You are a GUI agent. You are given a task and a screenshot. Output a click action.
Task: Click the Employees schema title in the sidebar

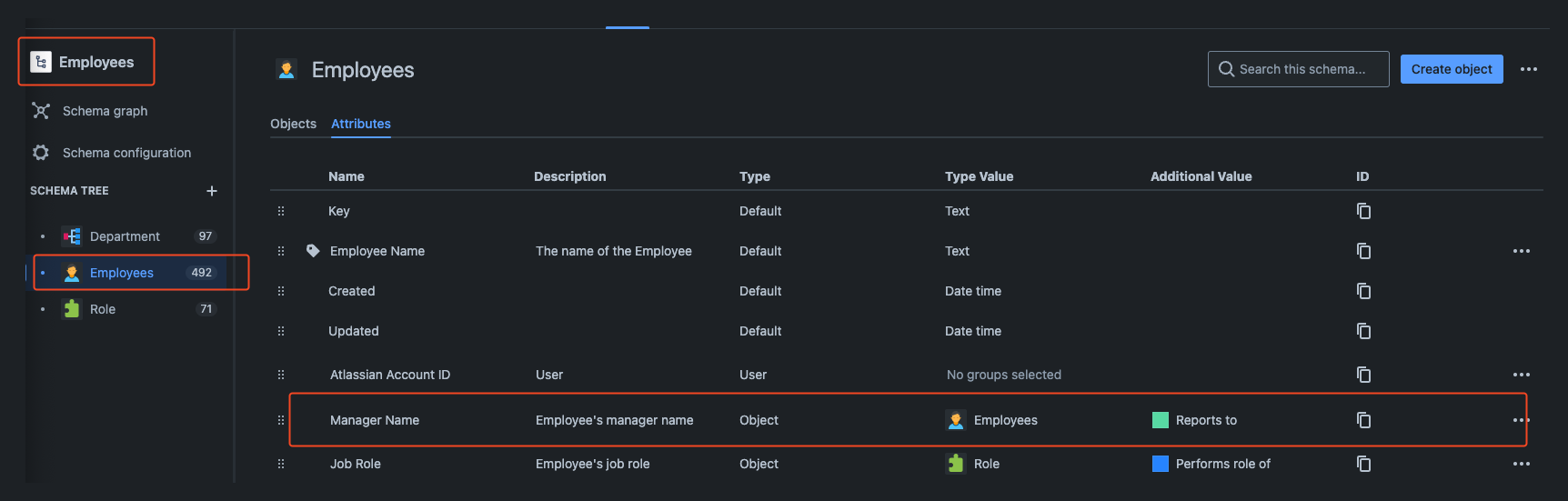click(96, 62)
